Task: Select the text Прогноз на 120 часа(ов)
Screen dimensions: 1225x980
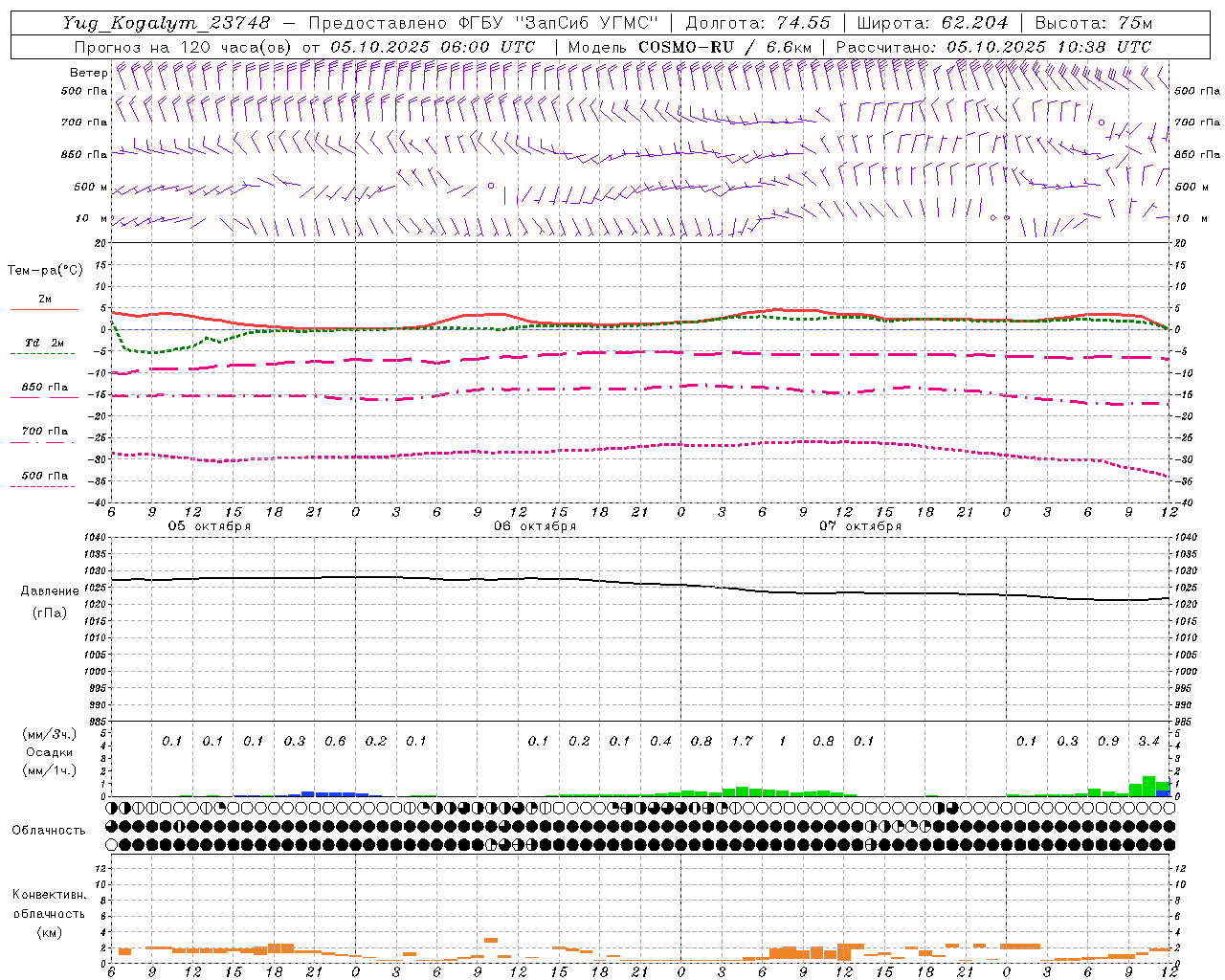Action: 185,47
